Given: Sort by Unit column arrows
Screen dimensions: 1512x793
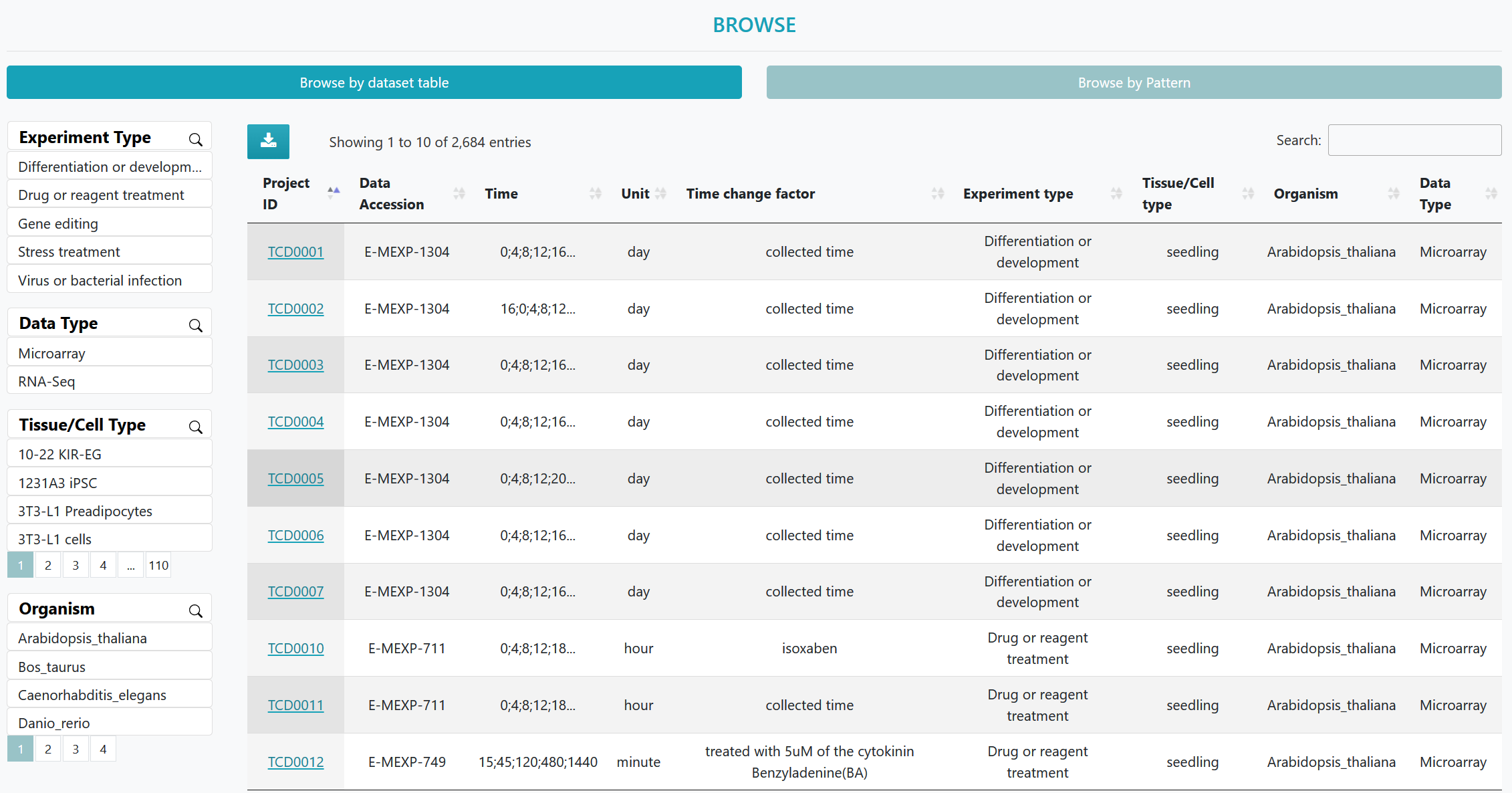Looking at the screenshot, I should pos(660,193).
